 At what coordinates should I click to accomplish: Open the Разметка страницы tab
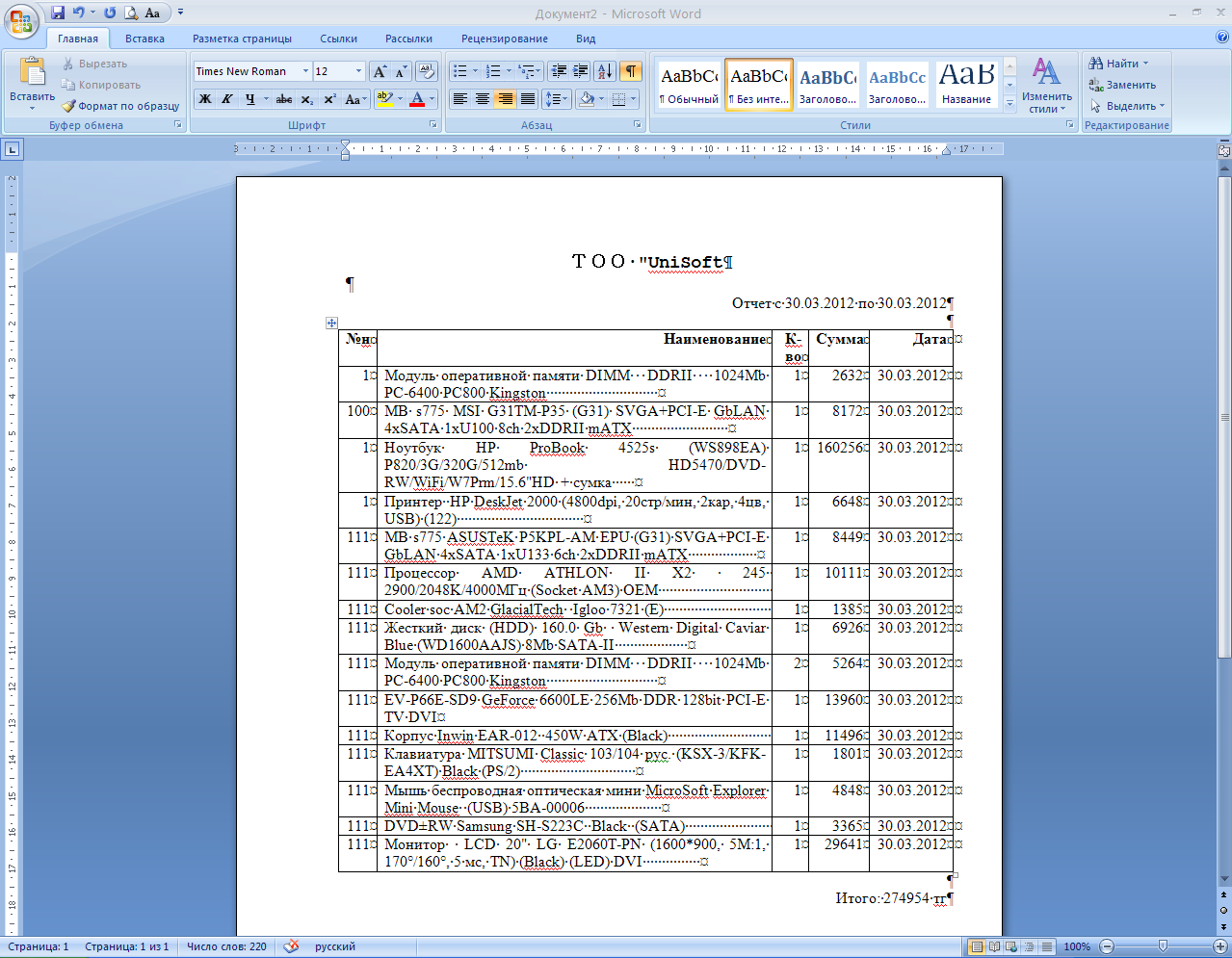(242, 39)
